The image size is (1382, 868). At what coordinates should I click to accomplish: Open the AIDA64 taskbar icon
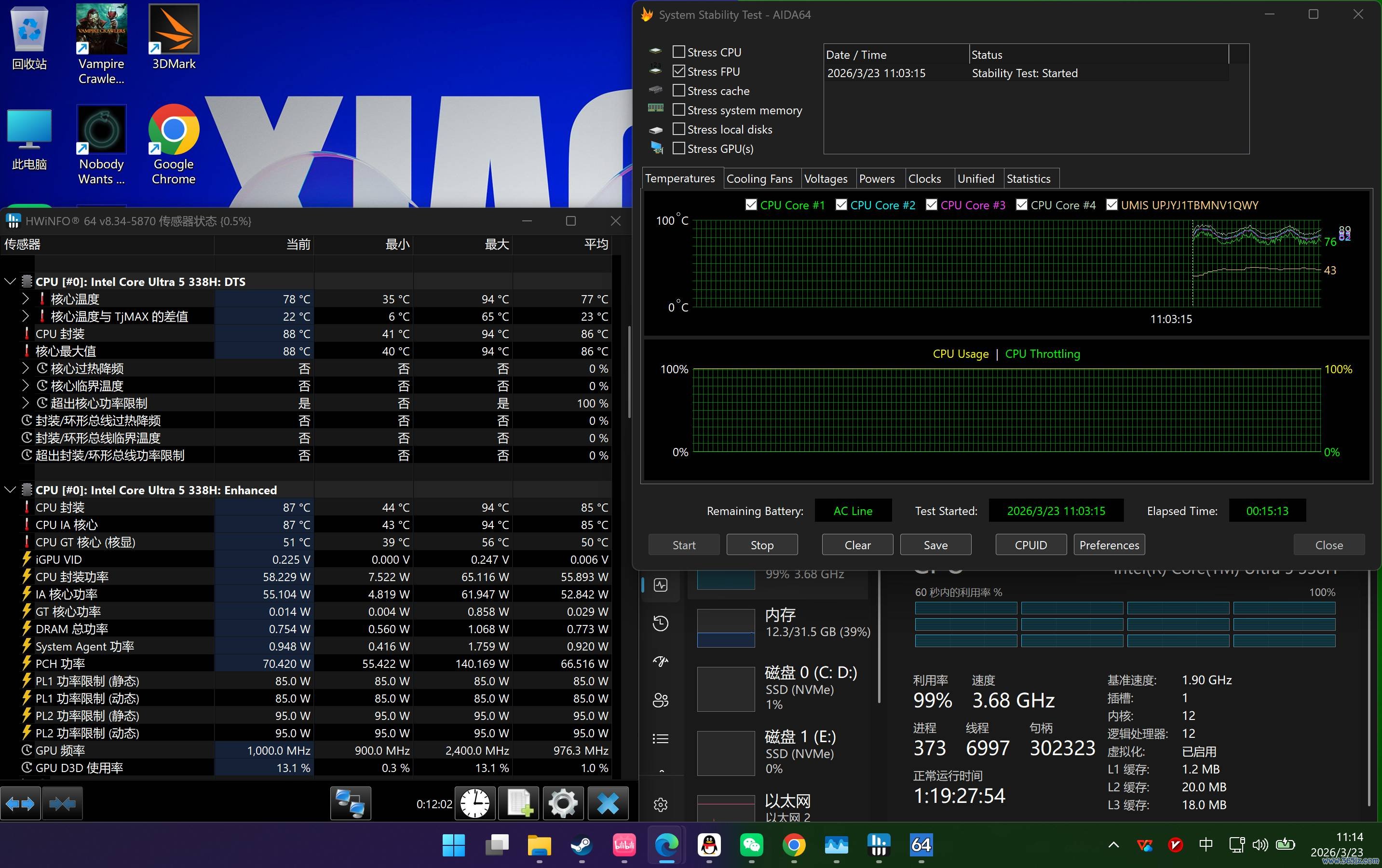[921, 845]
